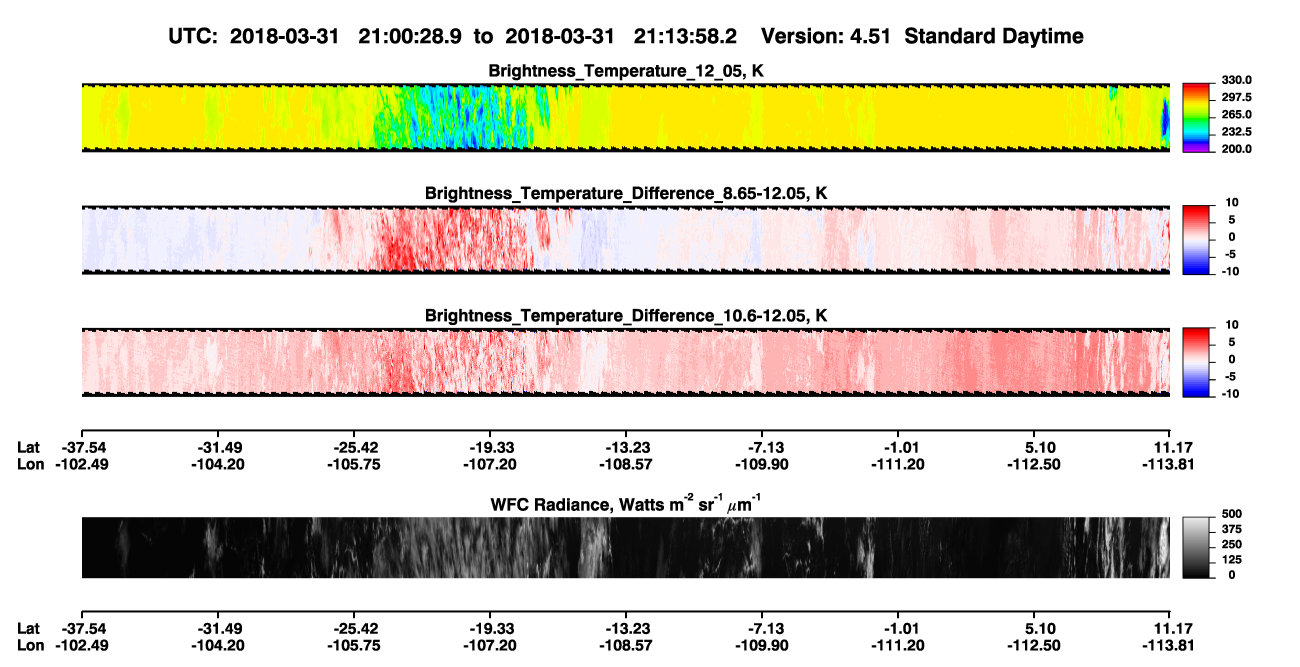Screen dimensions: 1300x667
Task: Click the '330.0' colorbar tick label
Action: 1236,80
